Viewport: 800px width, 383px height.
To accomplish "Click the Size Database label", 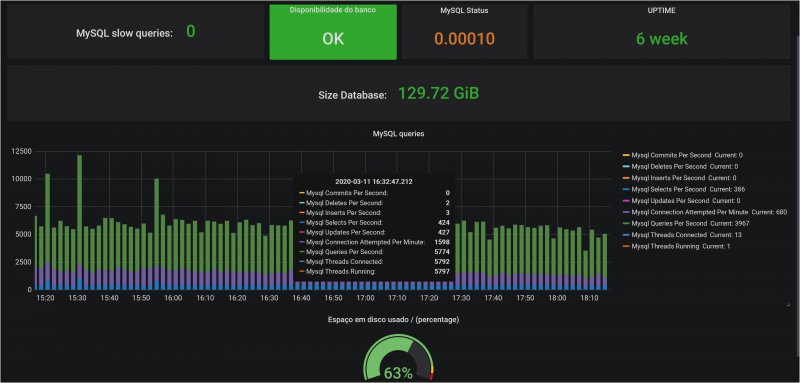I will point(353,95).
